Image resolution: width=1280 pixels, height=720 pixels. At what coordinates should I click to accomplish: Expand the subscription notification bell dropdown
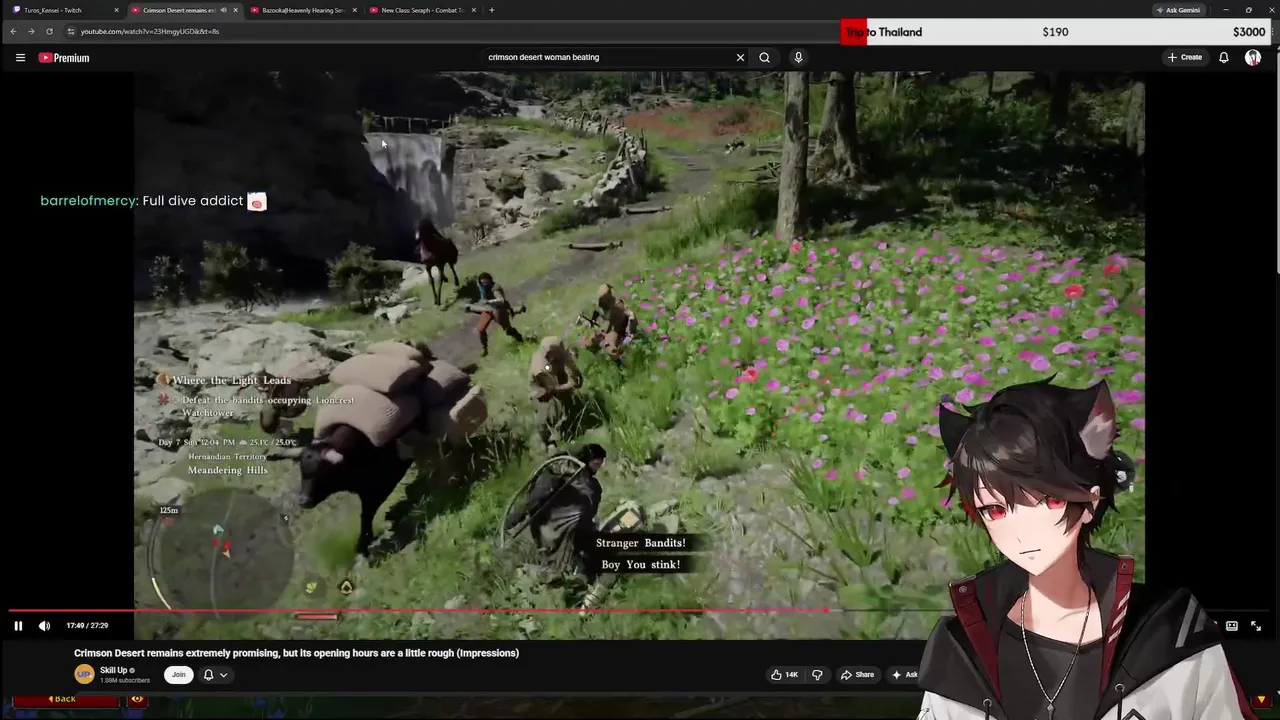pos(215,675)
